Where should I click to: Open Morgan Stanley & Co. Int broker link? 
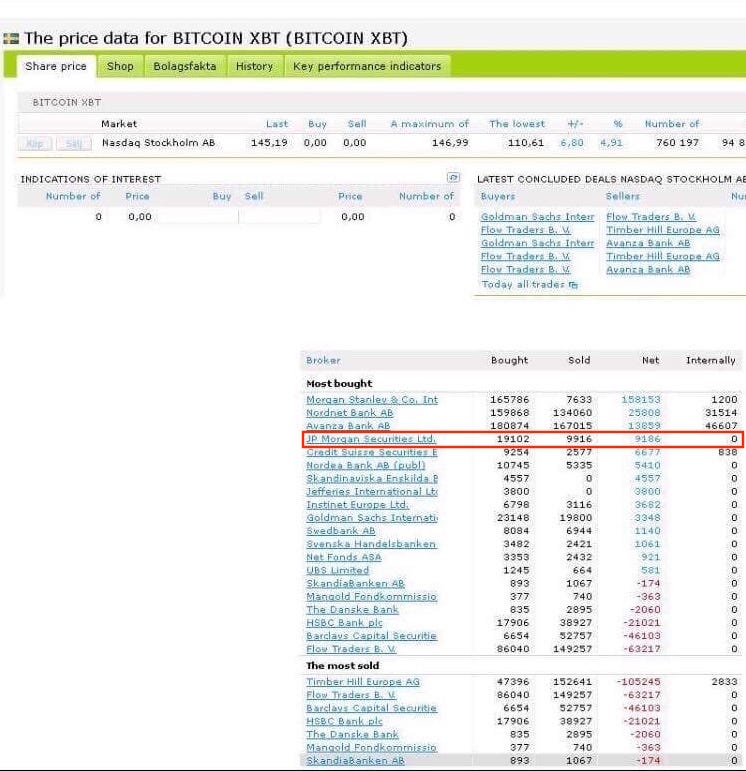click(372, 400)
